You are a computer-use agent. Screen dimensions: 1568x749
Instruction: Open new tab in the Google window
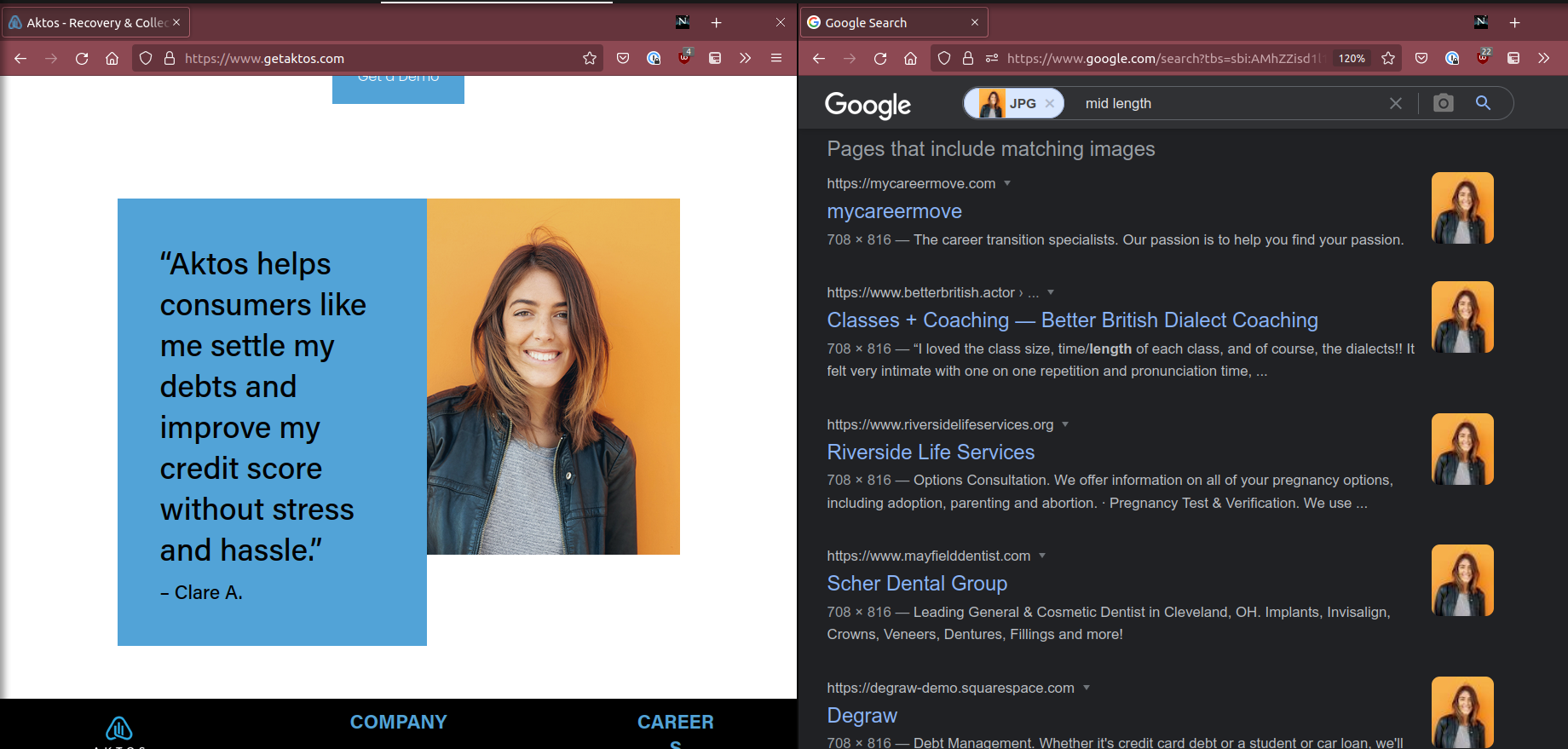click(x=1514, y=23)
